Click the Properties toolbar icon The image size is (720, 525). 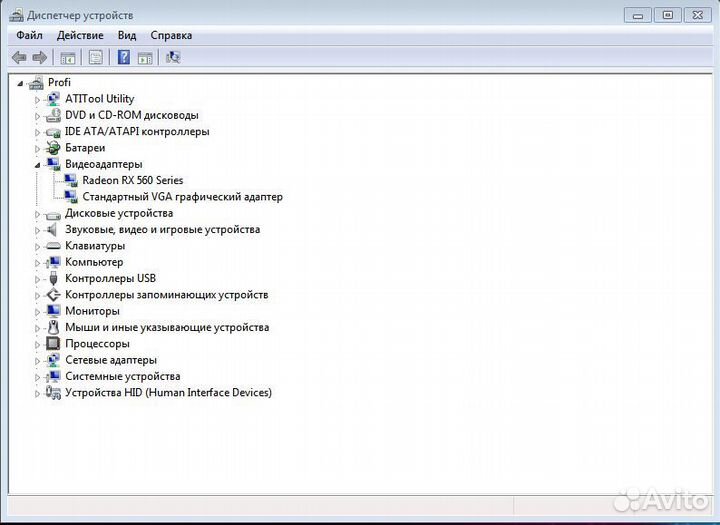pyautogui.click(x=96, y=57)
